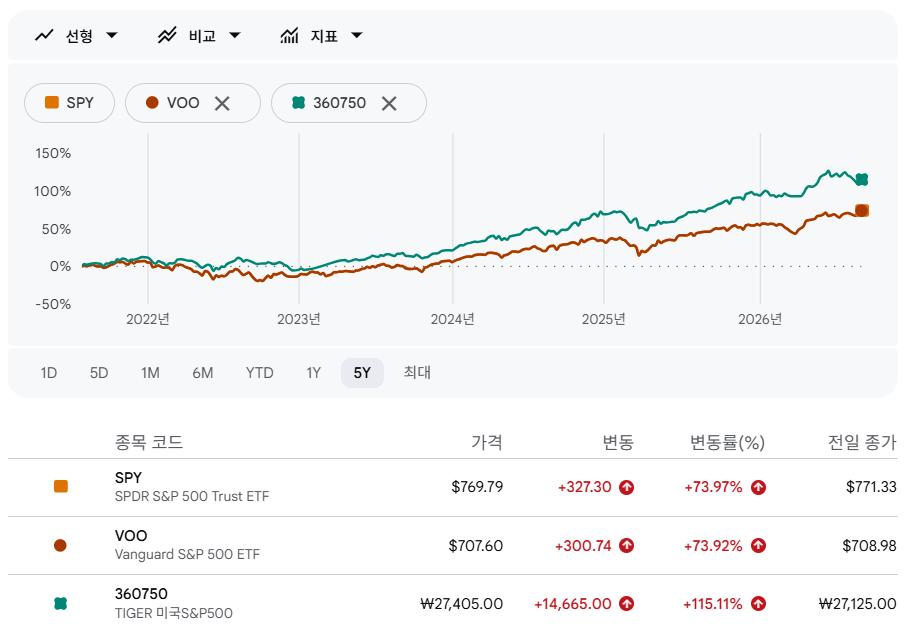Image resolution: width=917 pixels, height=627 pixels.
Task: Click the red up-arrow icon beside +327.30
Action: coord(626,487)
